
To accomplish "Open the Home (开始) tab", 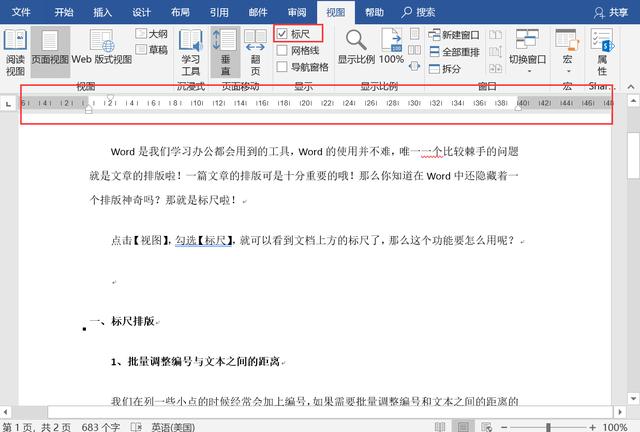I will pyautogui.click(x=64, y=12).
